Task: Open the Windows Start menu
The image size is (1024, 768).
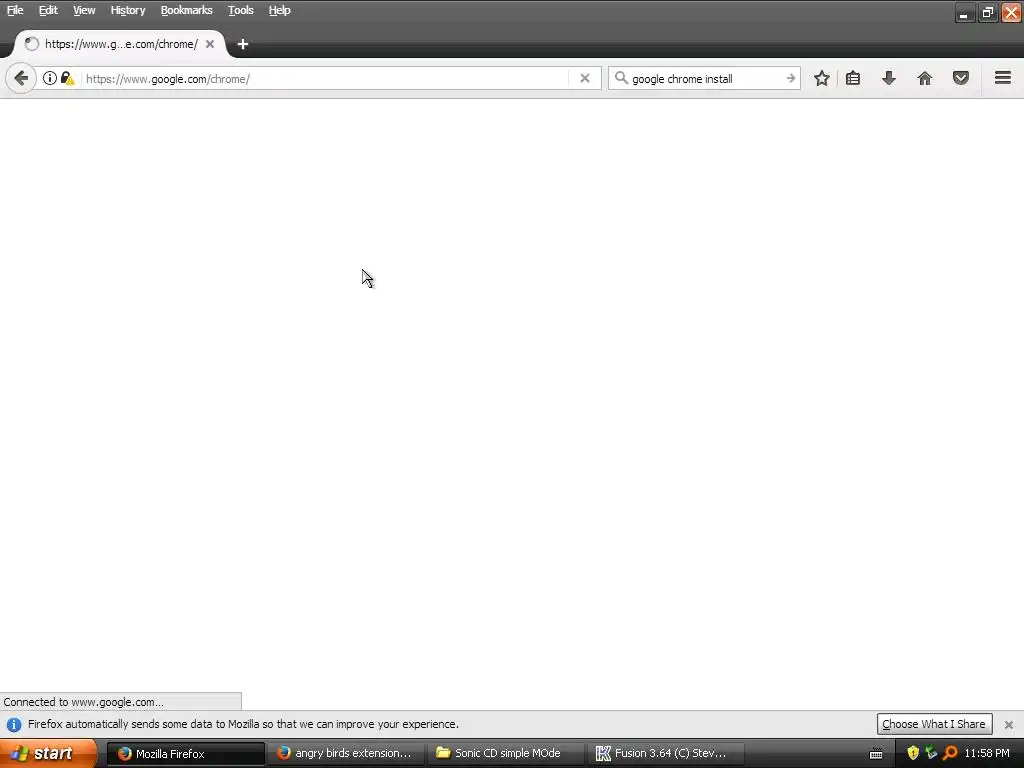Action: click(48, 753)
